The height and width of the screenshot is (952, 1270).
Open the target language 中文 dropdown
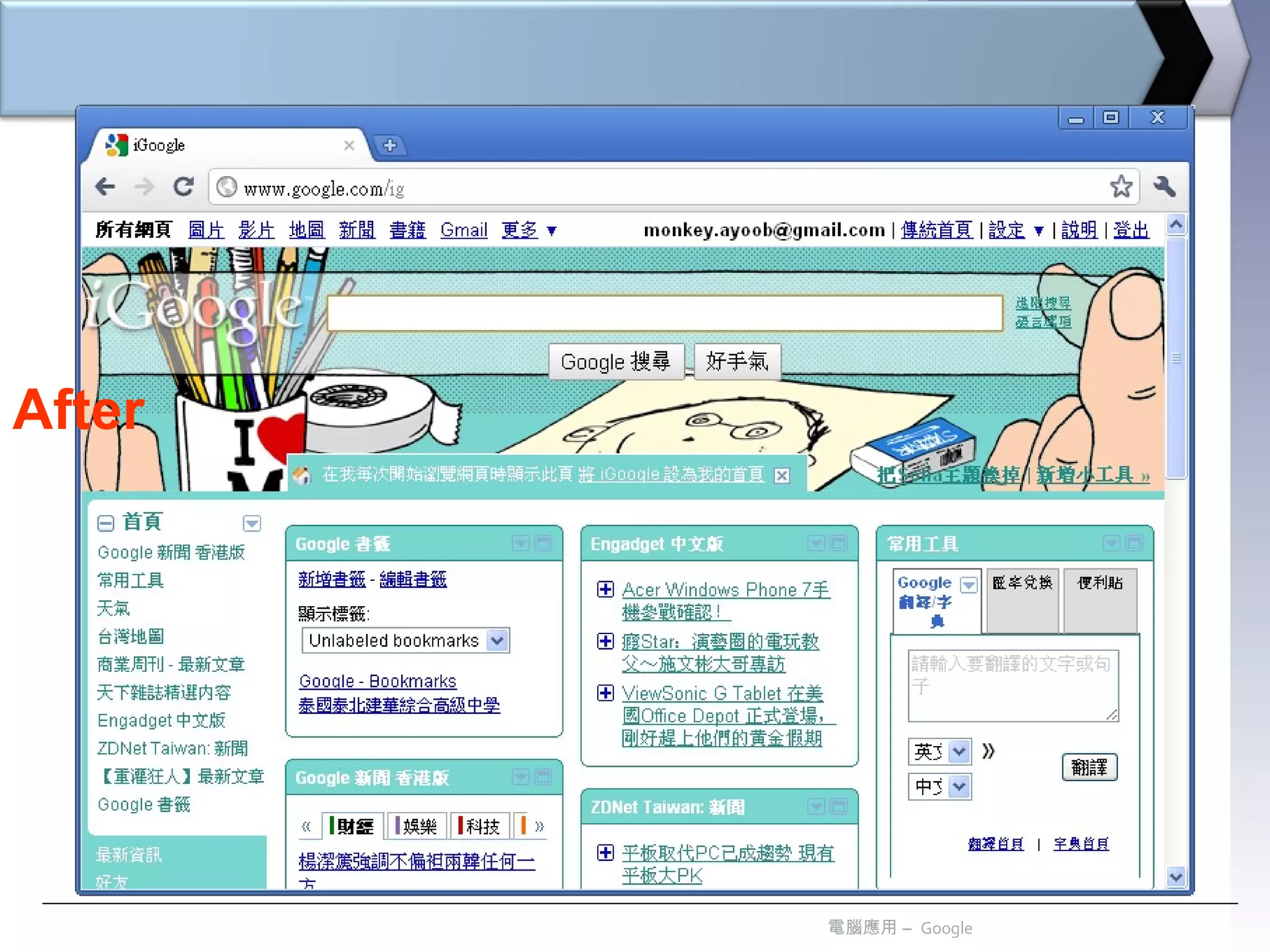(939, 787)
